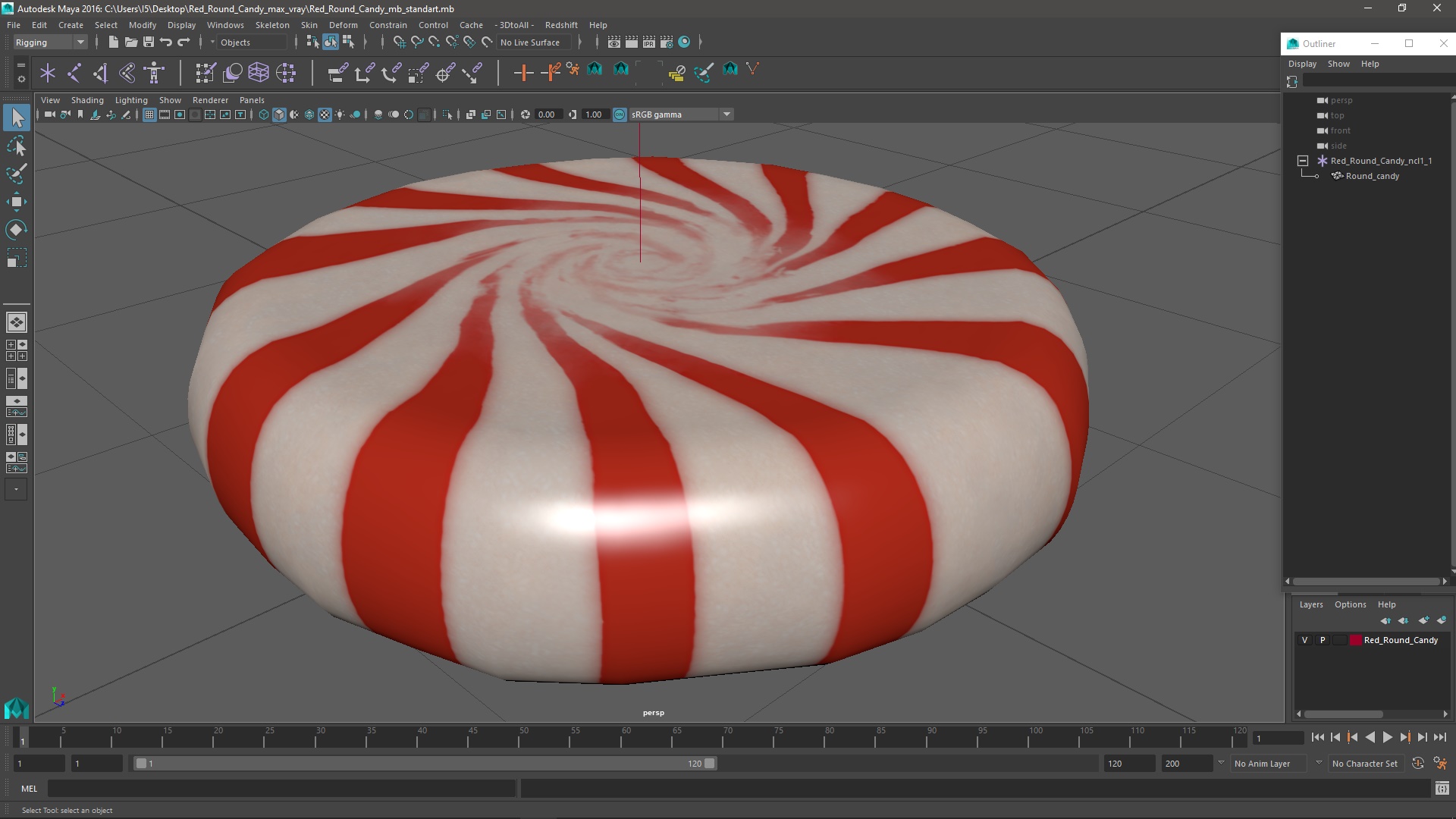This screenshot has height=819, width=1456.
Task: Open a scene with folder icon
Action: [130, 42]
